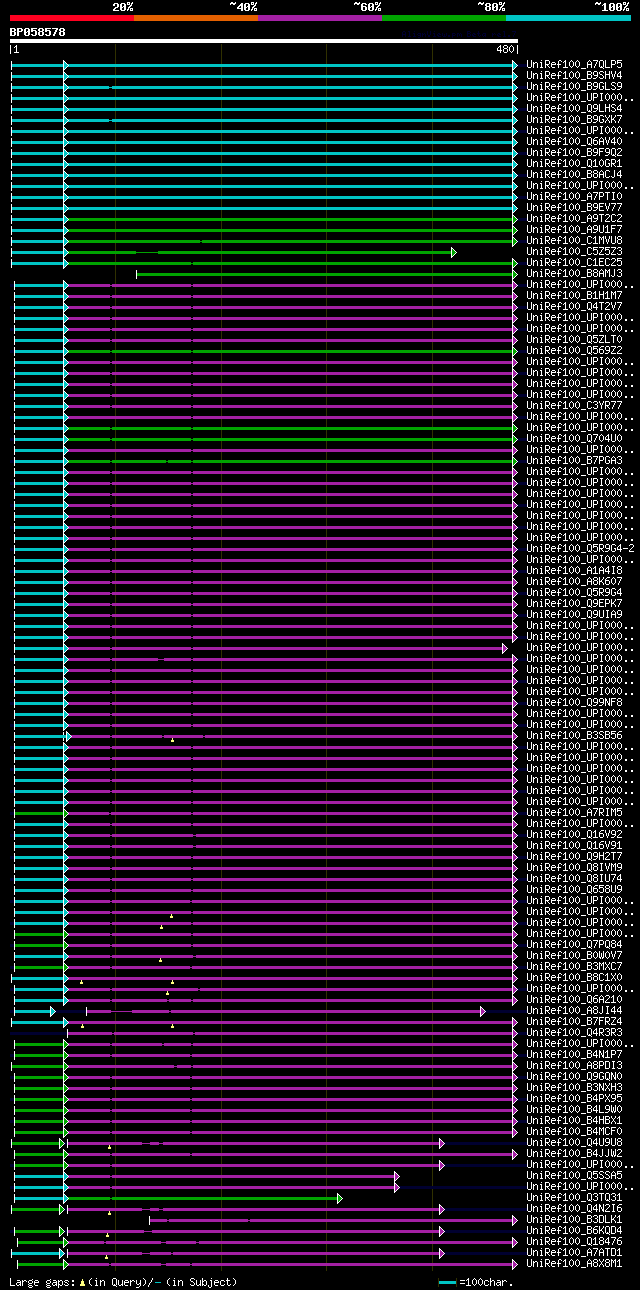This screenshot has width=640, height=1290.
Task: Select UniRef100_Q4T2V7 label
Action: [x=574, y=306]
